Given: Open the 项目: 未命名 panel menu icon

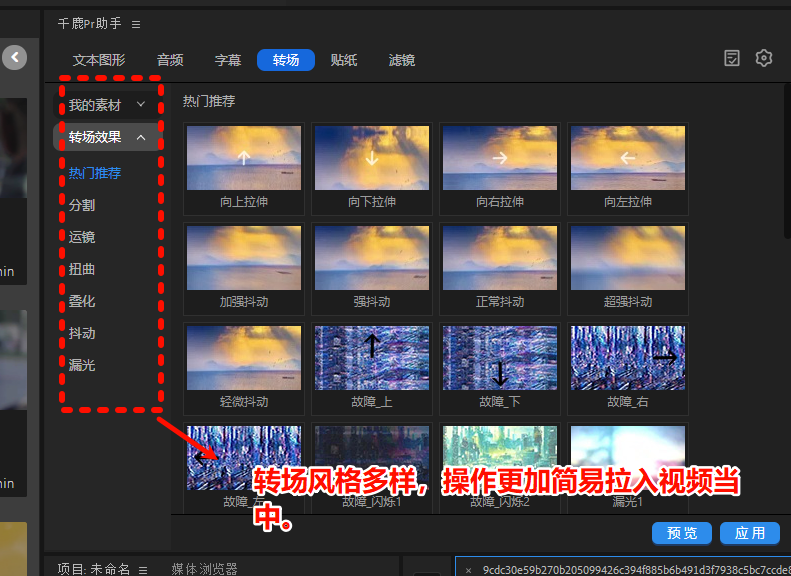Looking at the screenshot, I should (143, 570).
